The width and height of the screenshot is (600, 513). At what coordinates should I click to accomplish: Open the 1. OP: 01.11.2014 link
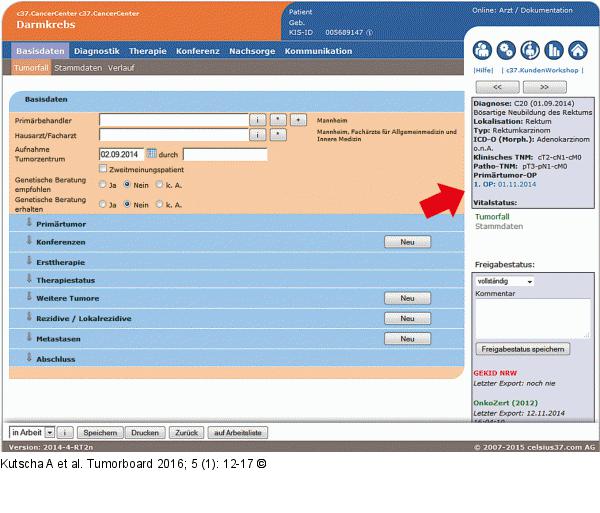coord(505,184)
